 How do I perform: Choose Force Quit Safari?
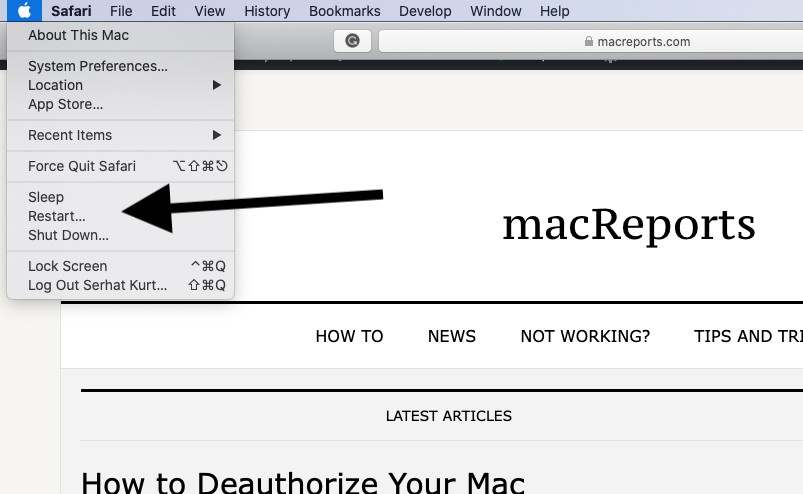pyautogui.click(x=120, y=166)
